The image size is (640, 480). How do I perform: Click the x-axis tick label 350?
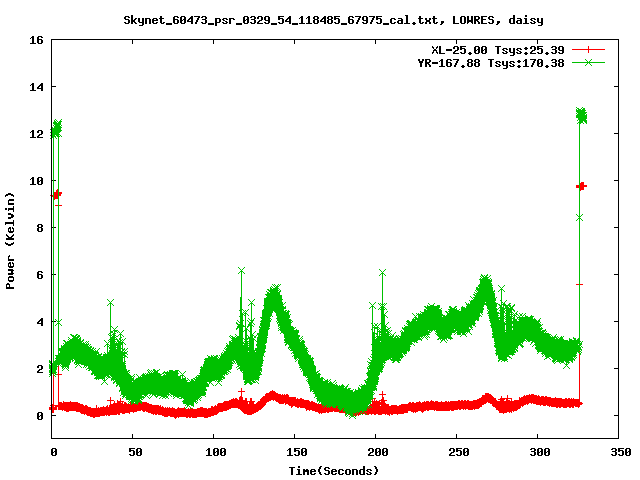tap(621, 452)
